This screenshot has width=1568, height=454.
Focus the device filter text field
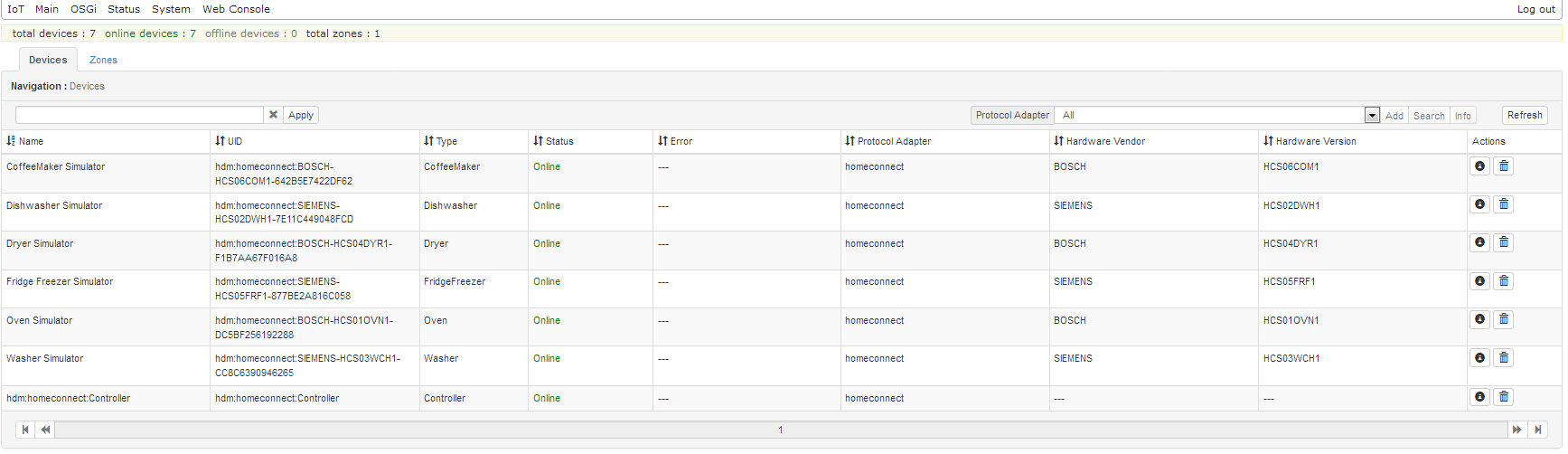pos(139,115)
